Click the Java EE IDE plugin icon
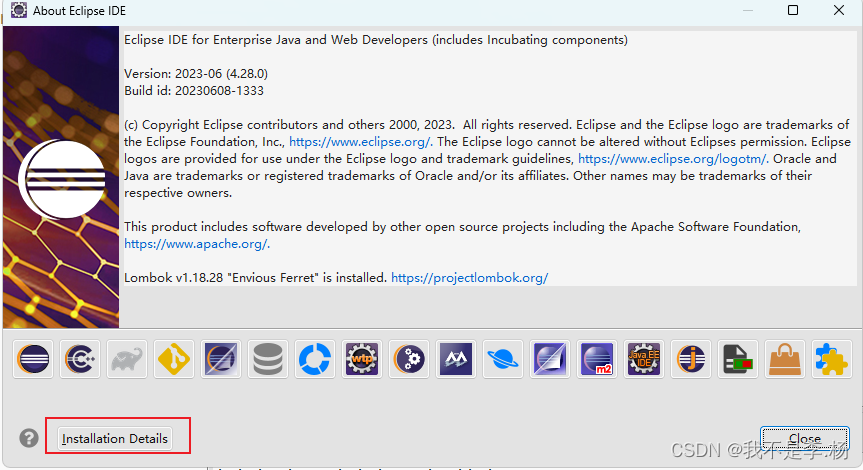This screenshot has height=470, width=863. pyautogui.click(x=644, y=359)
